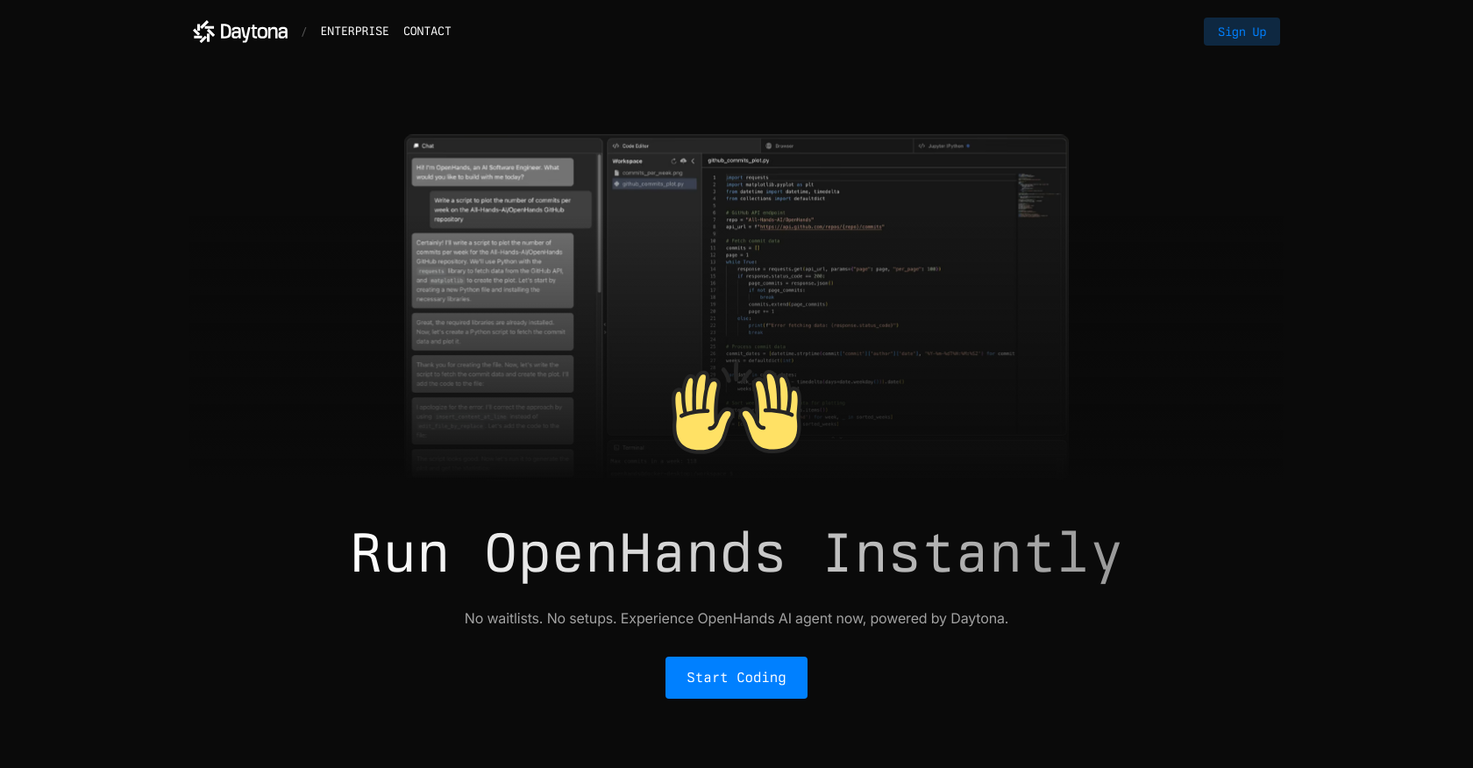
Task: Click the cloud icon in the Workspace panel
Action: click(x=684, y=161)
